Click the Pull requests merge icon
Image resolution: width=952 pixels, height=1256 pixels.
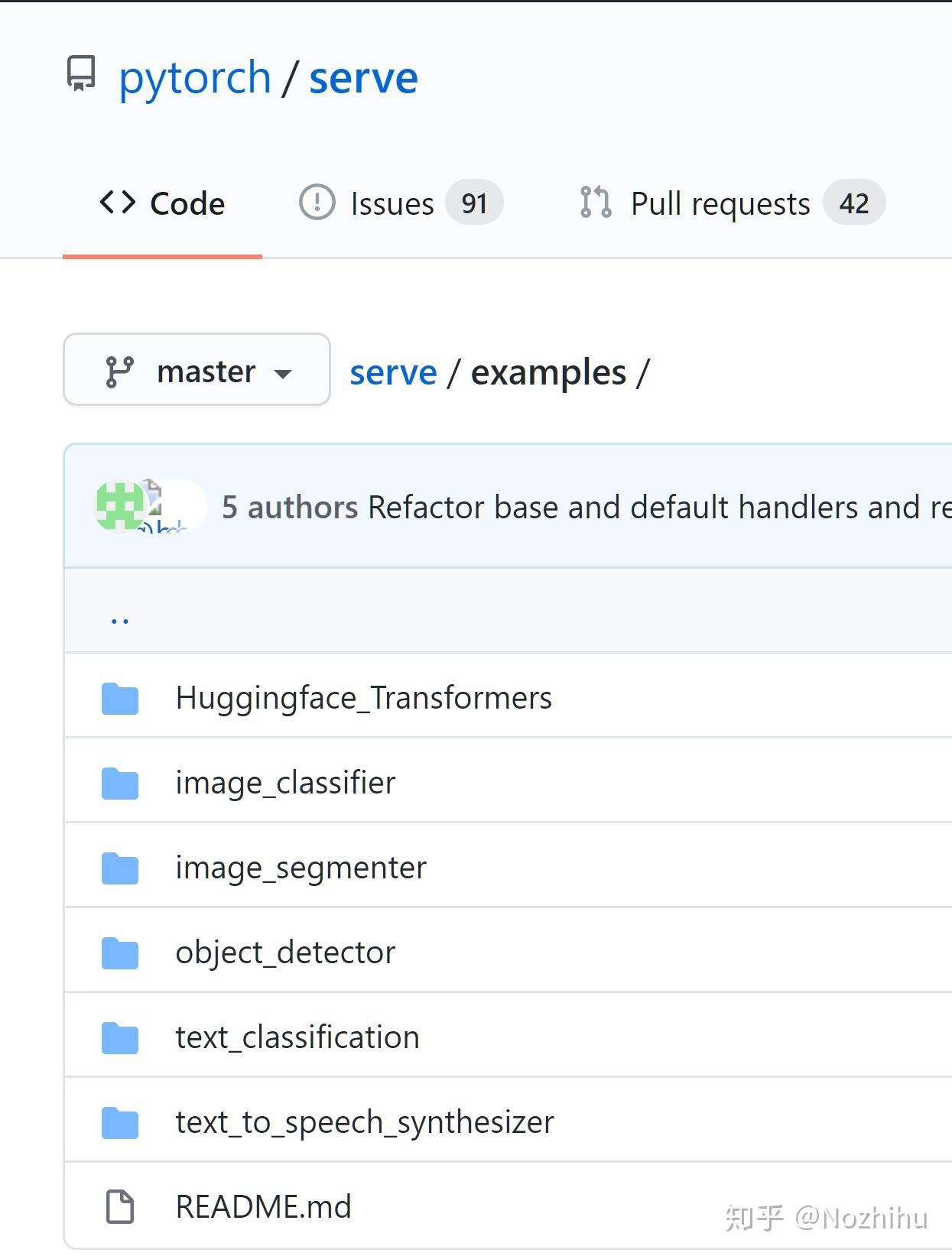click(596, 203)
